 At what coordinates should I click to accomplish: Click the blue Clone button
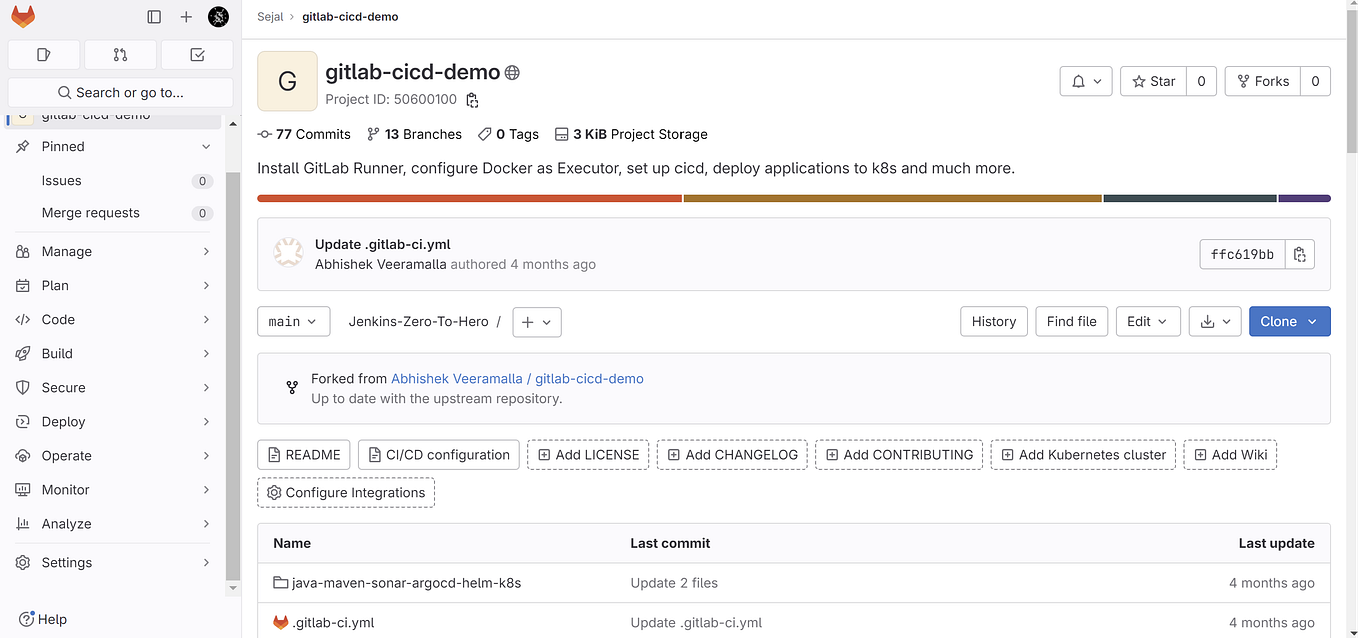click(1289, 321)
